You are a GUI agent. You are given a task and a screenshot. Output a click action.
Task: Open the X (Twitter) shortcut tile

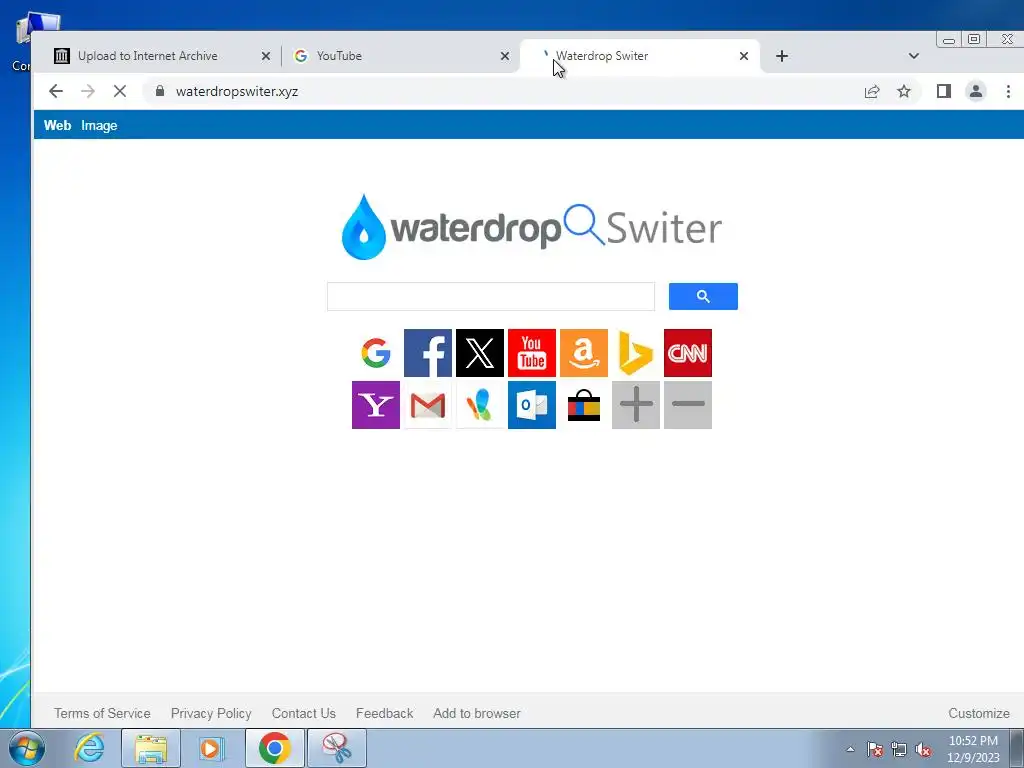(480, 353)
